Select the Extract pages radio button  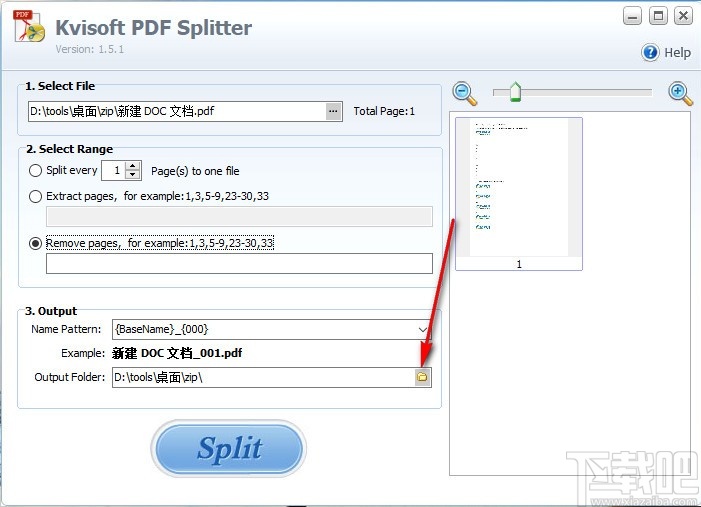(35, 196)
